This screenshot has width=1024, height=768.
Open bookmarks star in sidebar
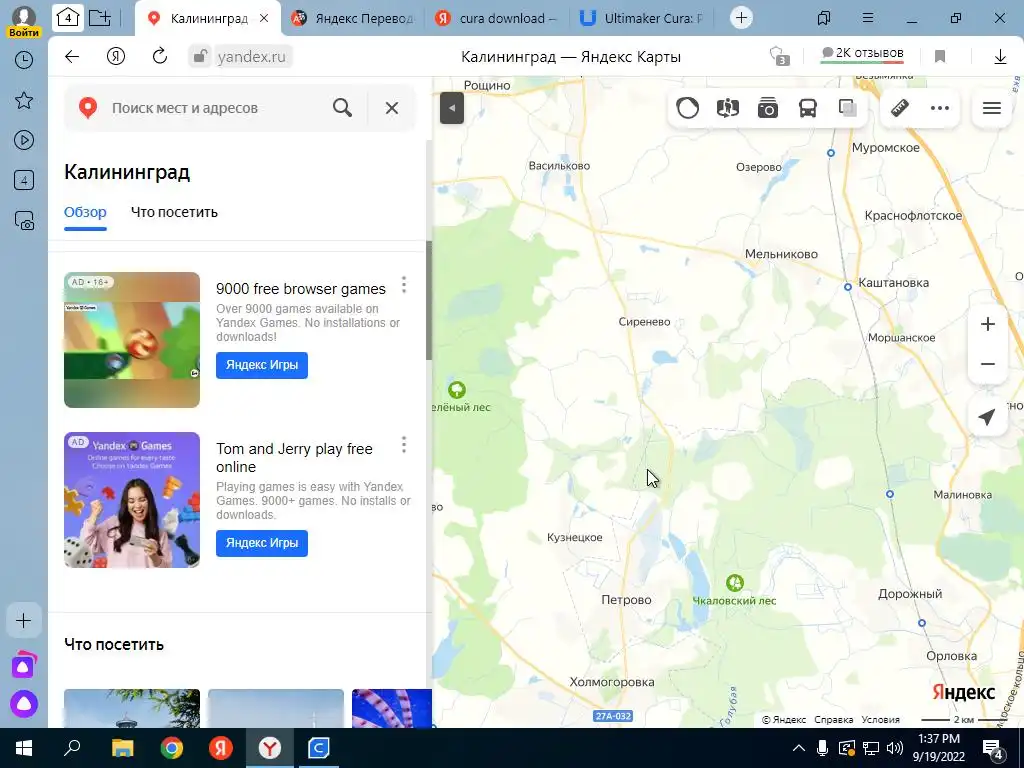(x=24, y=101)
